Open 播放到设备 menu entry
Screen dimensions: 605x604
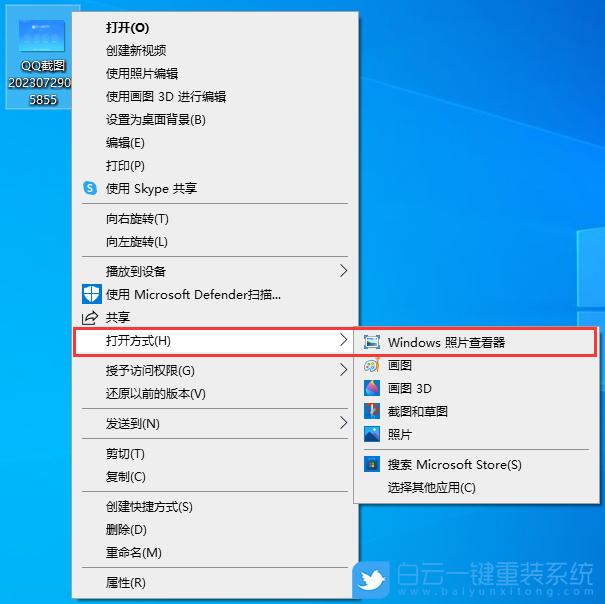point(215,271)
